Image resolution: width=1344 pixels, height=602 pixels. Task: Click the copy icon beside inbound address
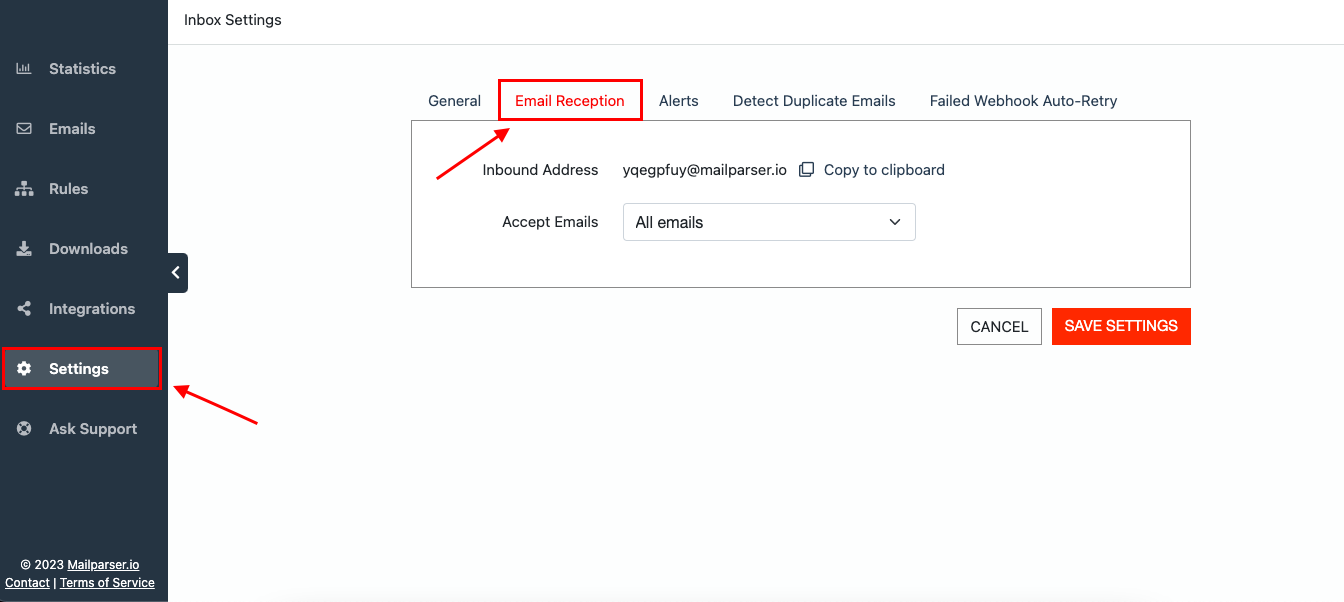point(806,170)
